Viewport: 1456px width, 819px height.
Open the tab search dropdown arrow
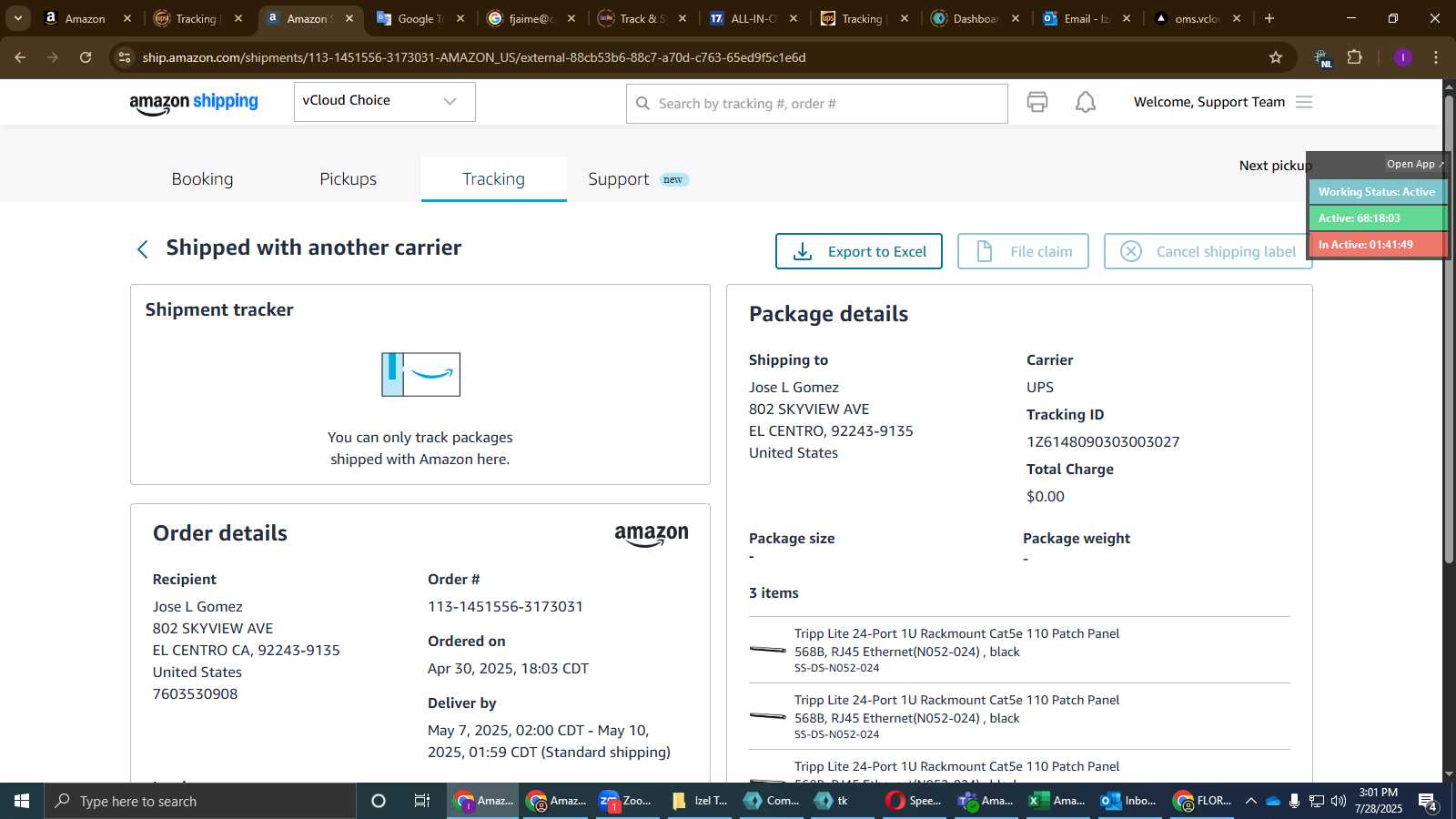tap(18, 18)
